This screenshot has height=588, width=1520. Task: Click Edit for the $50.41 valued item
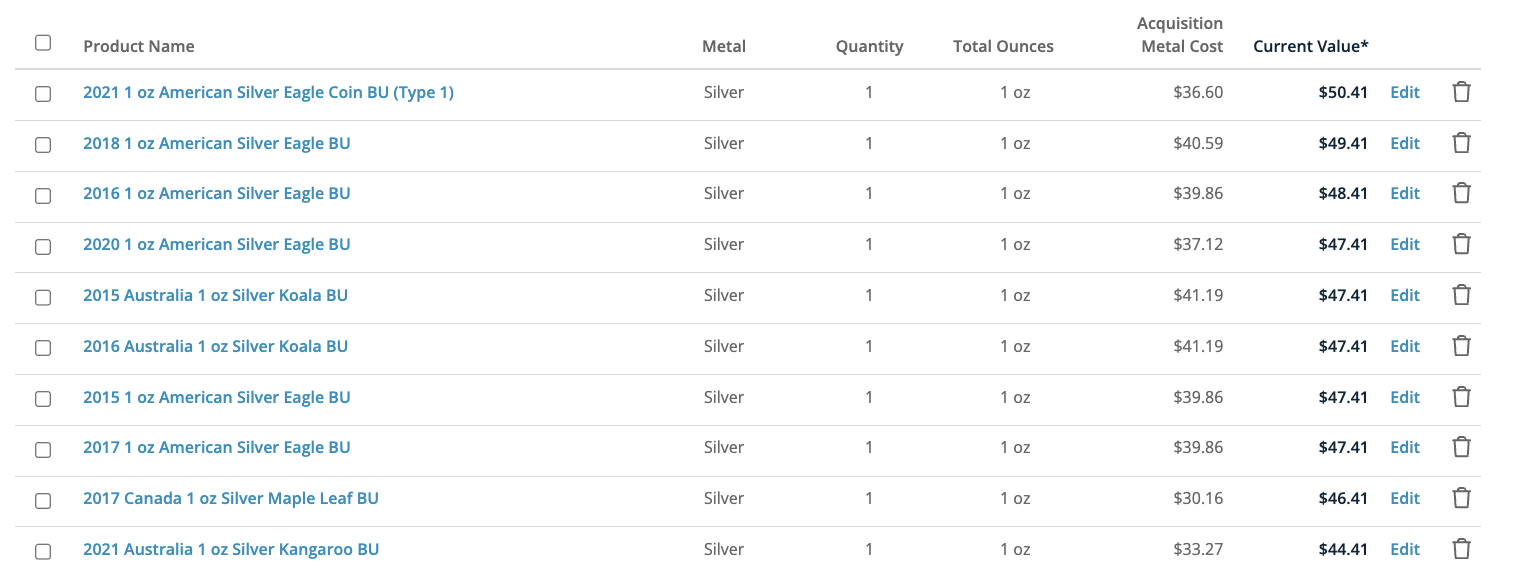(x=1405, y=93)
